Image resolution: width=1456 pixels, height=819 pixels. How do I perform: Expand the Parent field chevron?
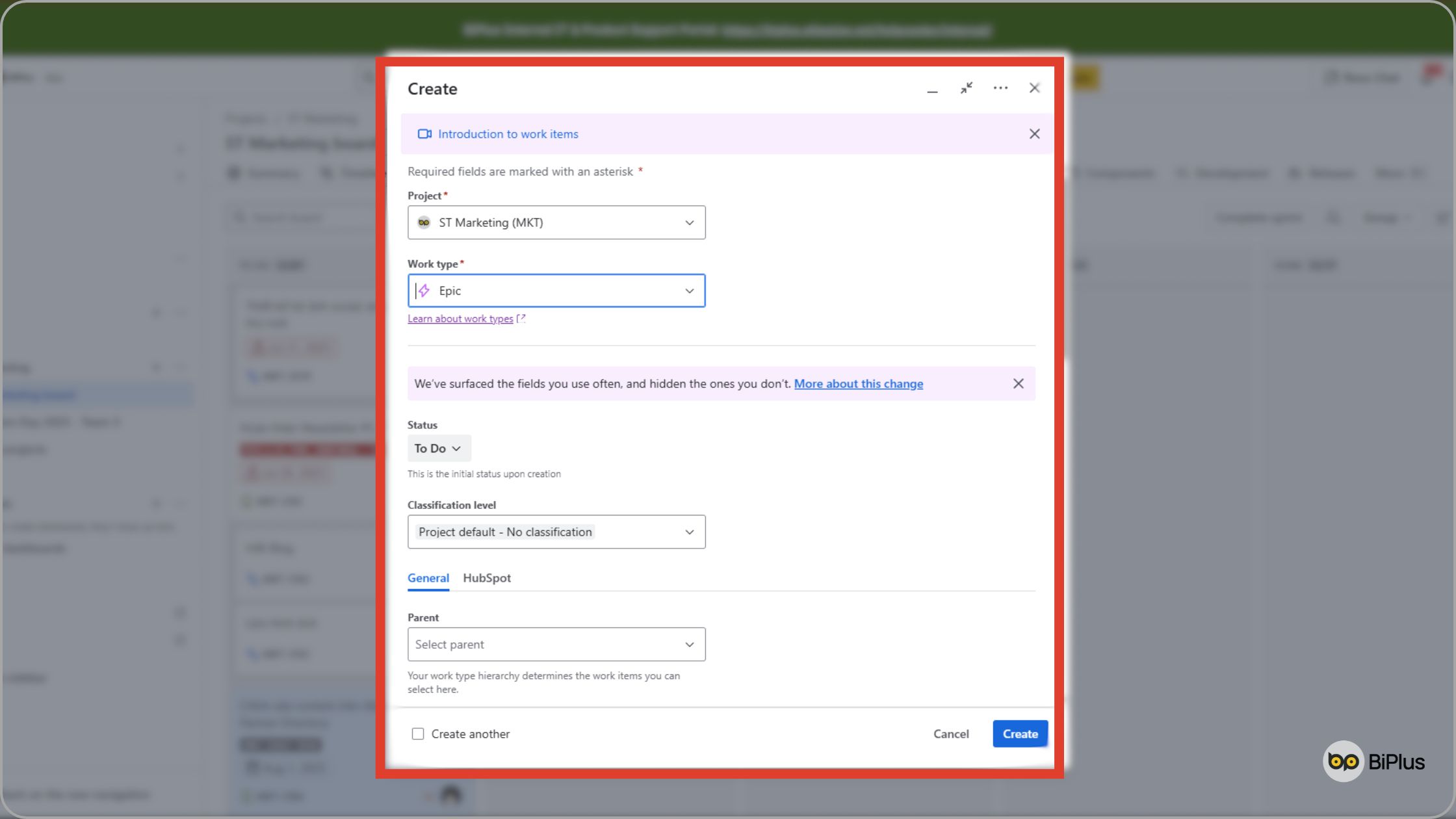(x=690, y=644)
